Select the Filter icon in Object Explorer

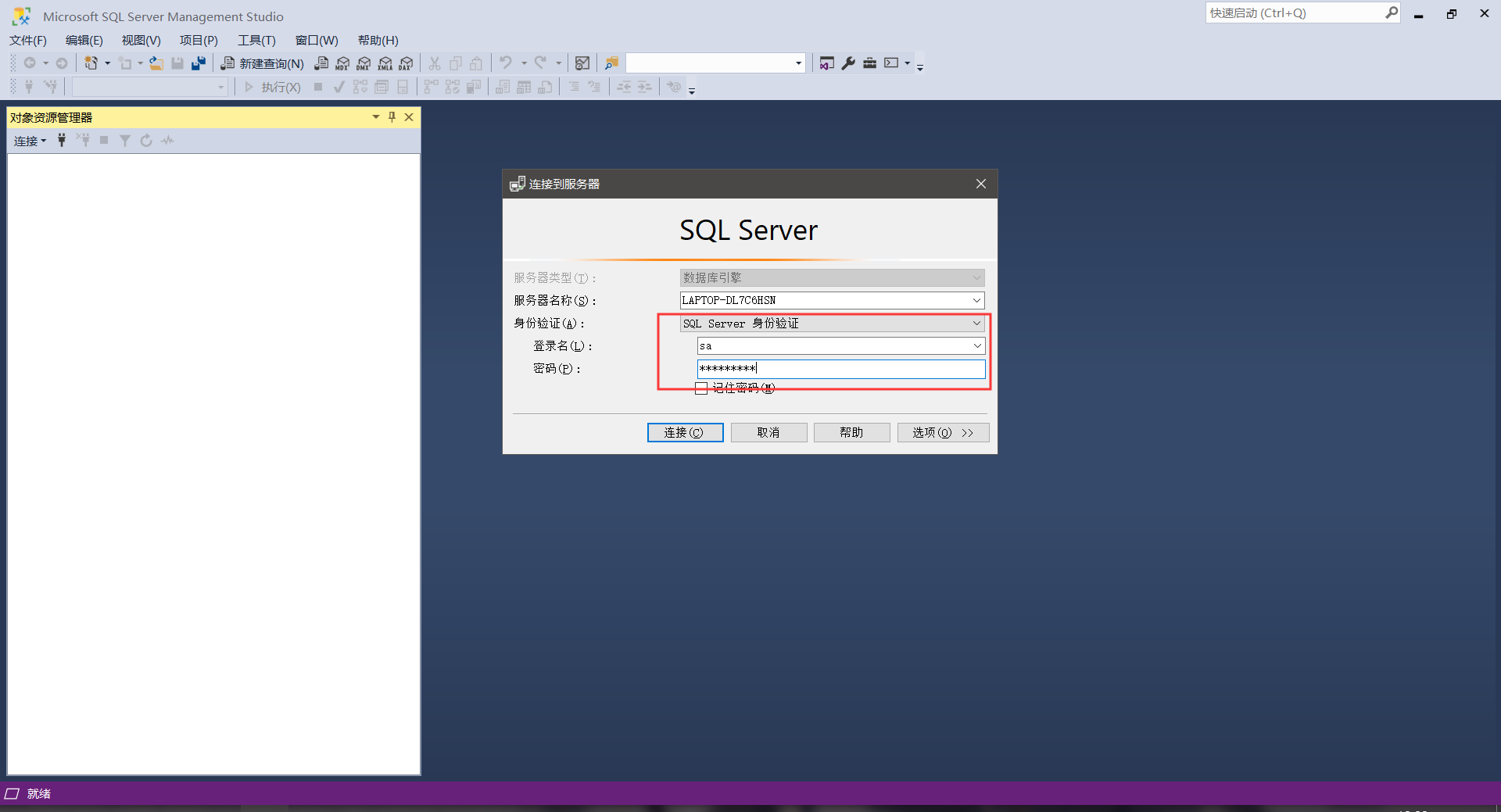[x=125, y=140]
